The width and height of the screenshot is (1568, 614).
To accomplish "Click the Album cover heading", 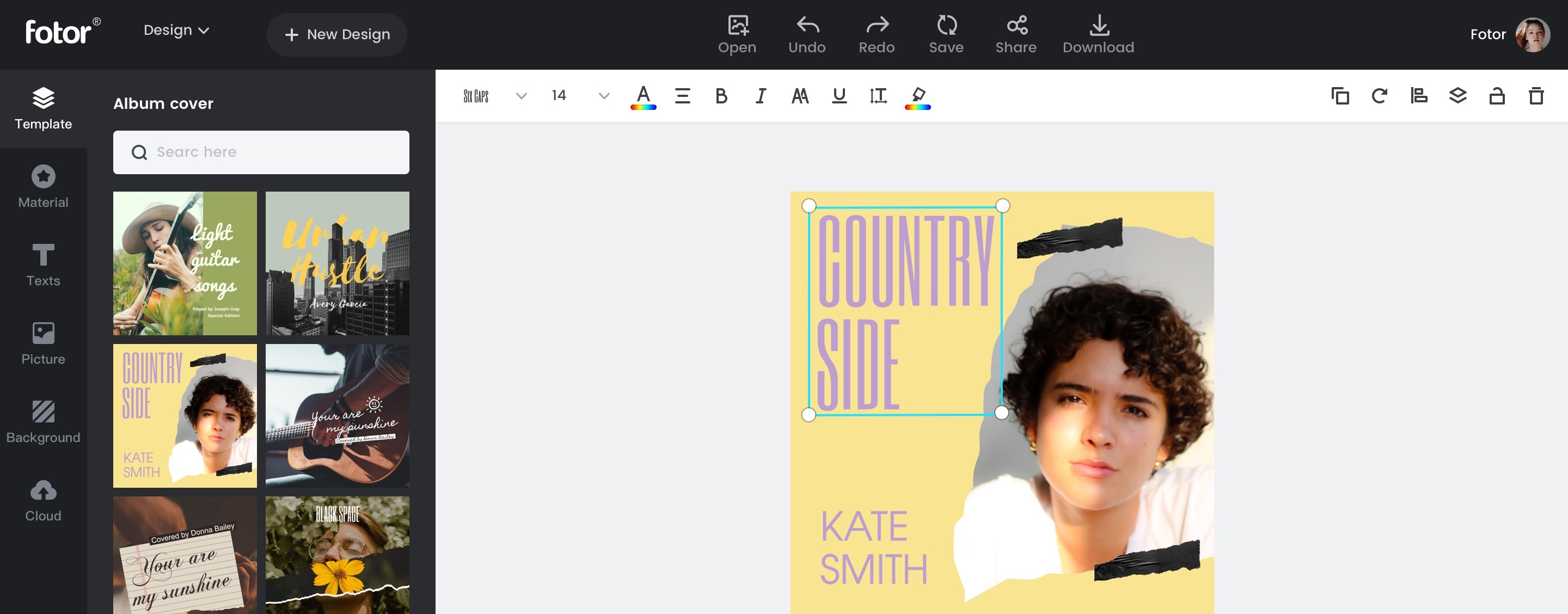I will tap(163, 103).
